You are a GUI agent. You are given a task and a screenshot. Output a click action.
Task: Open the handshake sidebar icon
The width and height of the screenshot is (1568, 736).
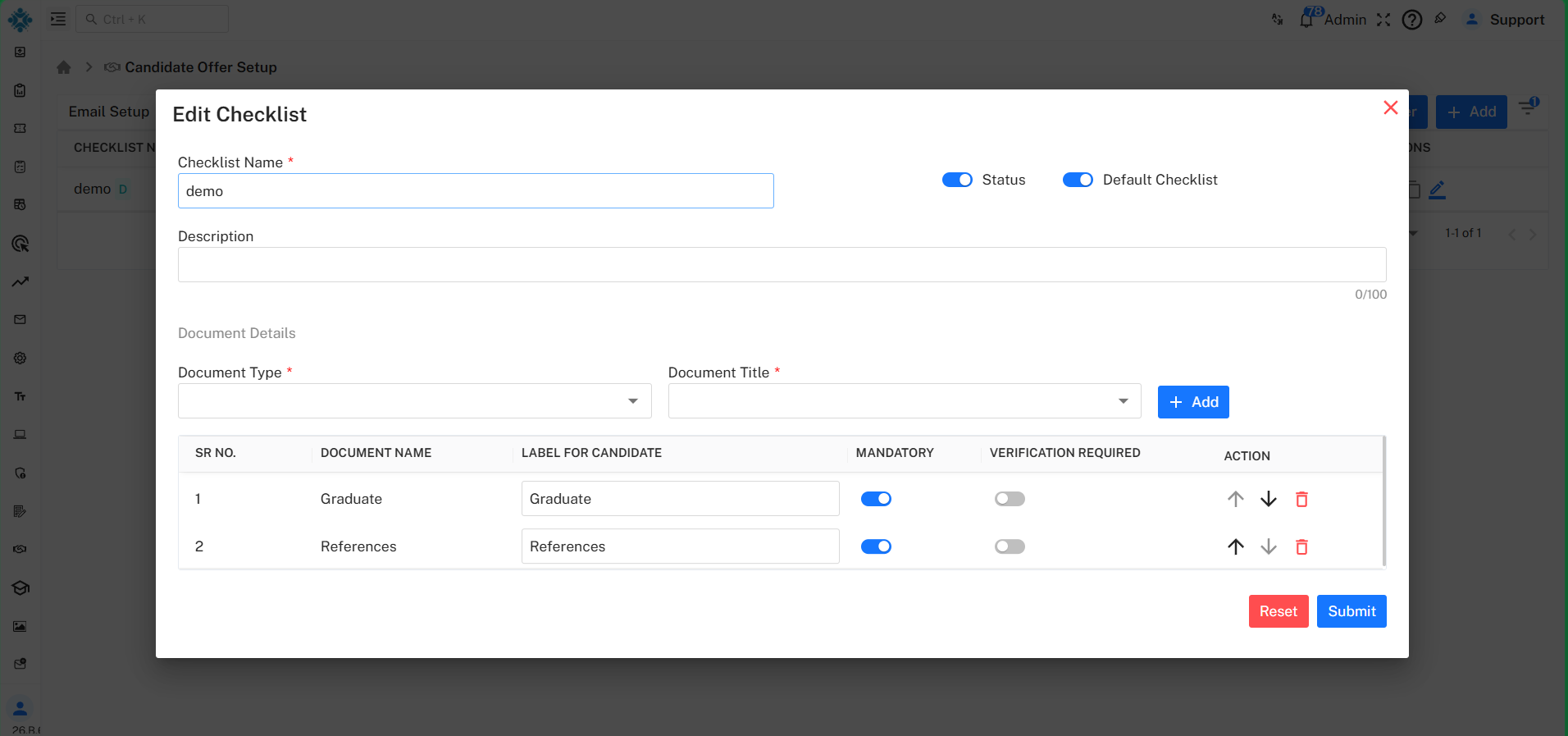pyautogui.click(x=20, y=549)
